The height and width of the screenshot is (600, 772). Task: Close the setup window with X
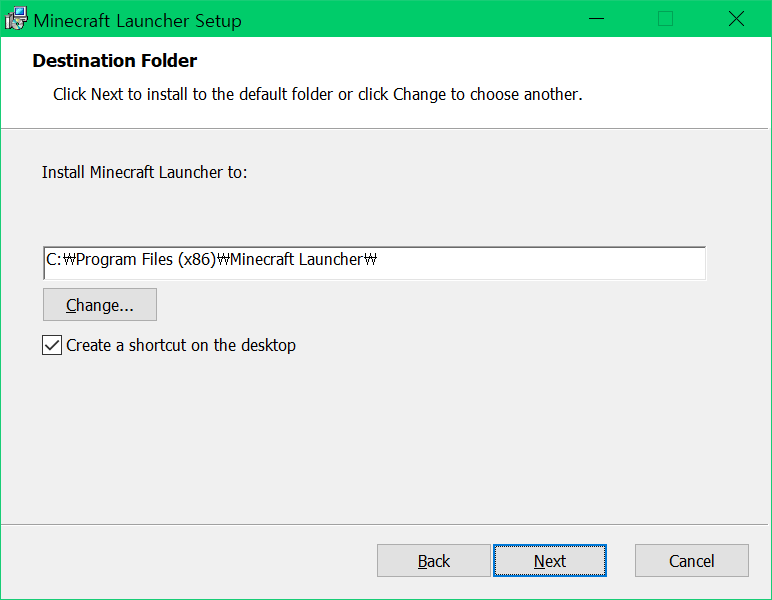(x=736, y=19)
